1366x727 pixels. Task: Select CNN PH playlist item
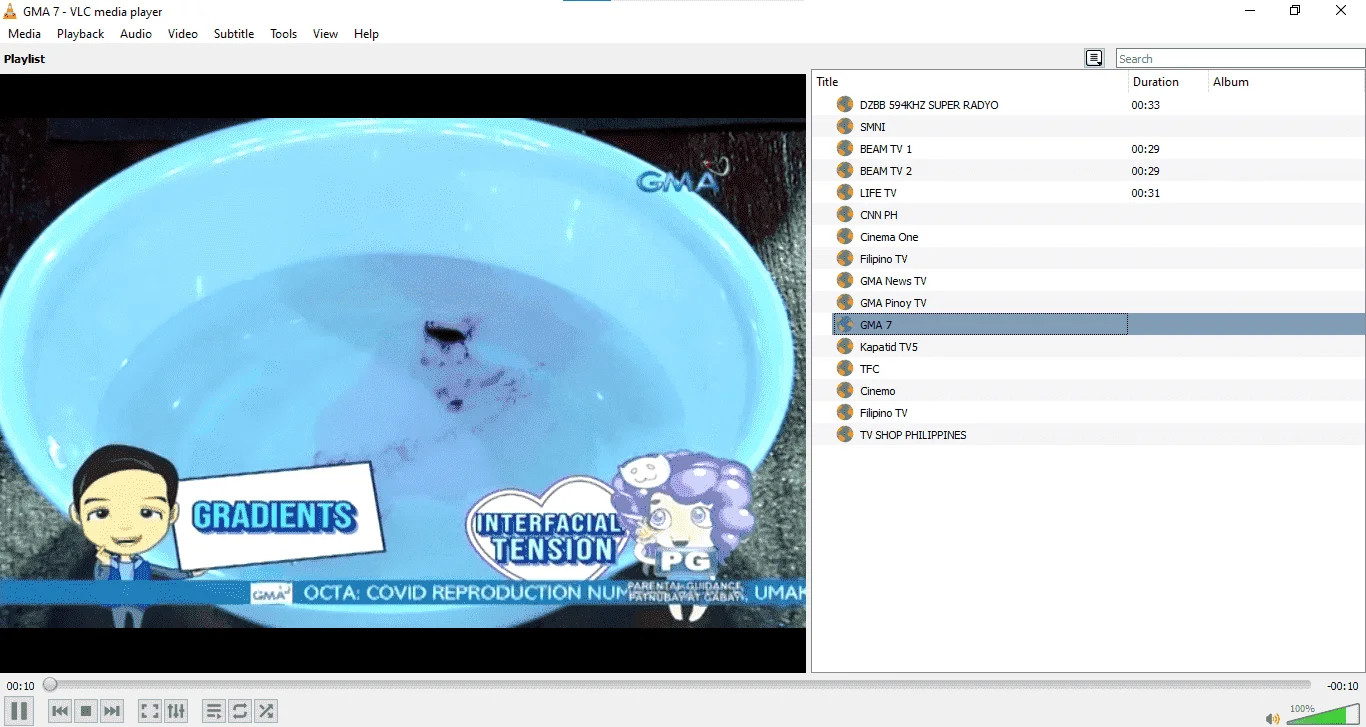coord(879,215)
